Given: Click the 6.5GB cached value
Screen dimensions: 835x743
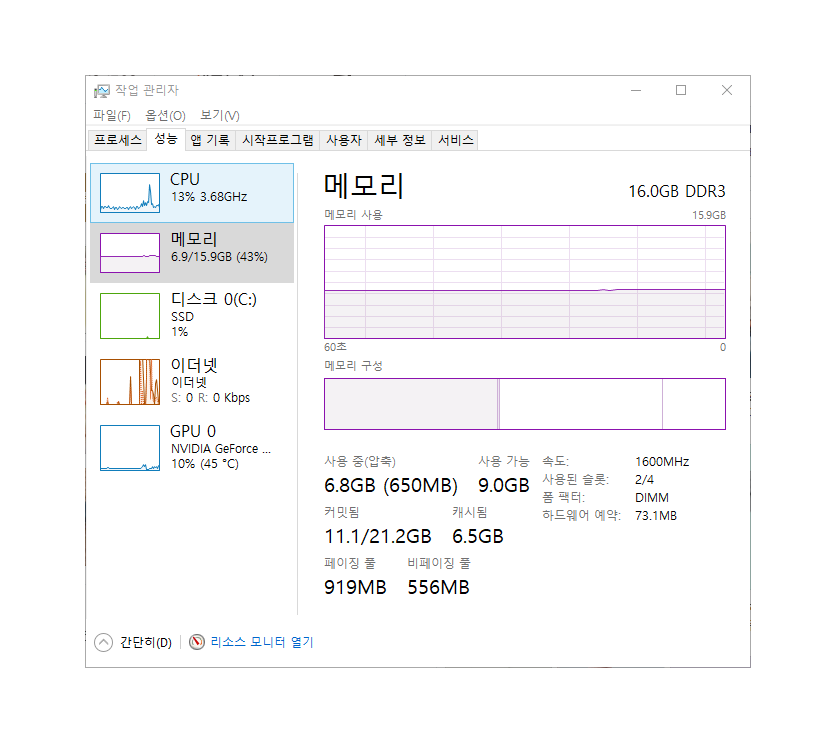Looking at the screenshot, I should pyautogui.click(x=478, y=536).
